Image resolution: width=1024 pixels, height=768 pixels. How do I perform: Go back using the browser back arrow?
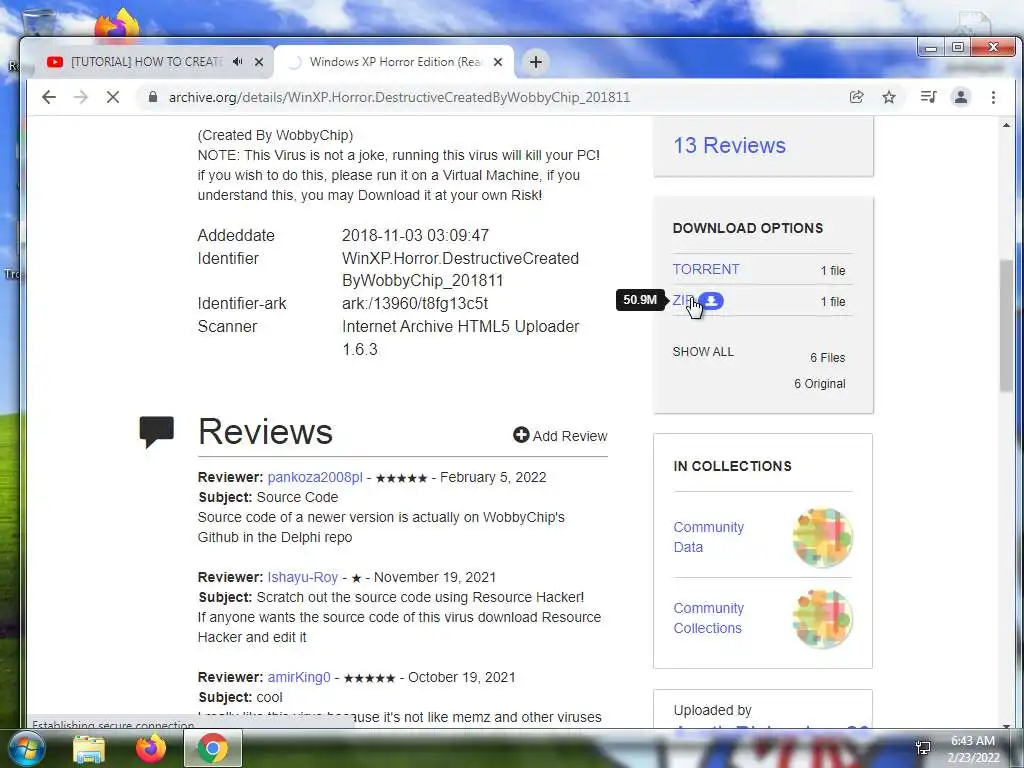(x=49, y=97)
